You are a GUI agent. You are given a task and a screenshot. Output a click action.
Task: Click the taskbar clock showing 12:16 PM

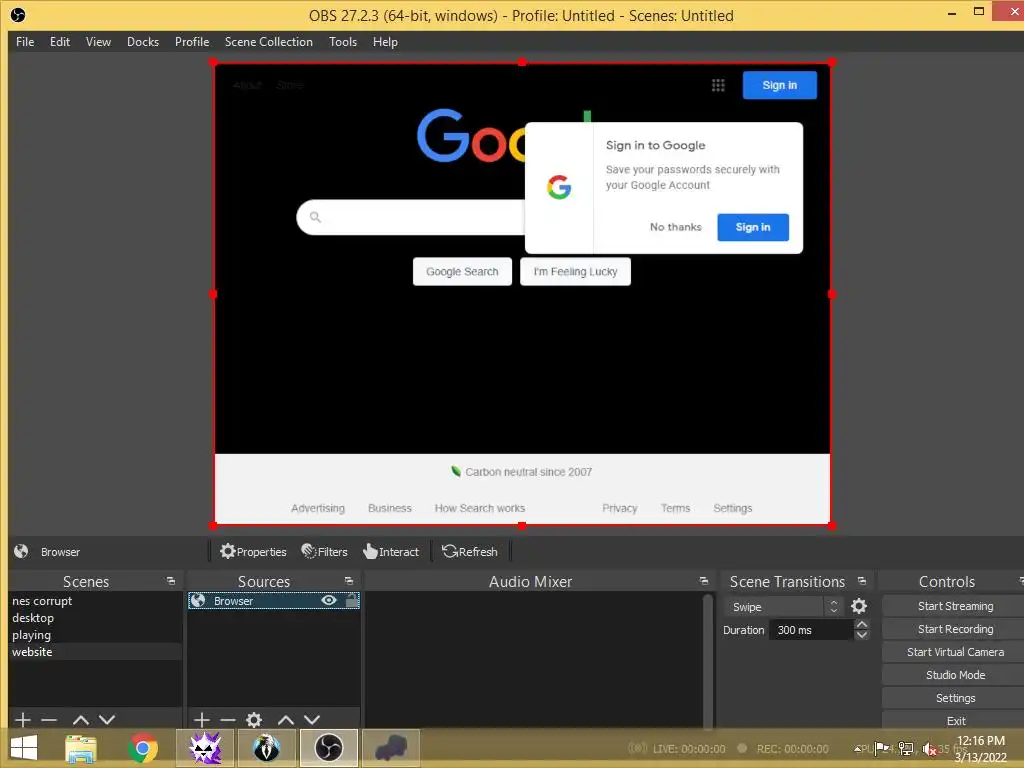click(x=980, y=749)
